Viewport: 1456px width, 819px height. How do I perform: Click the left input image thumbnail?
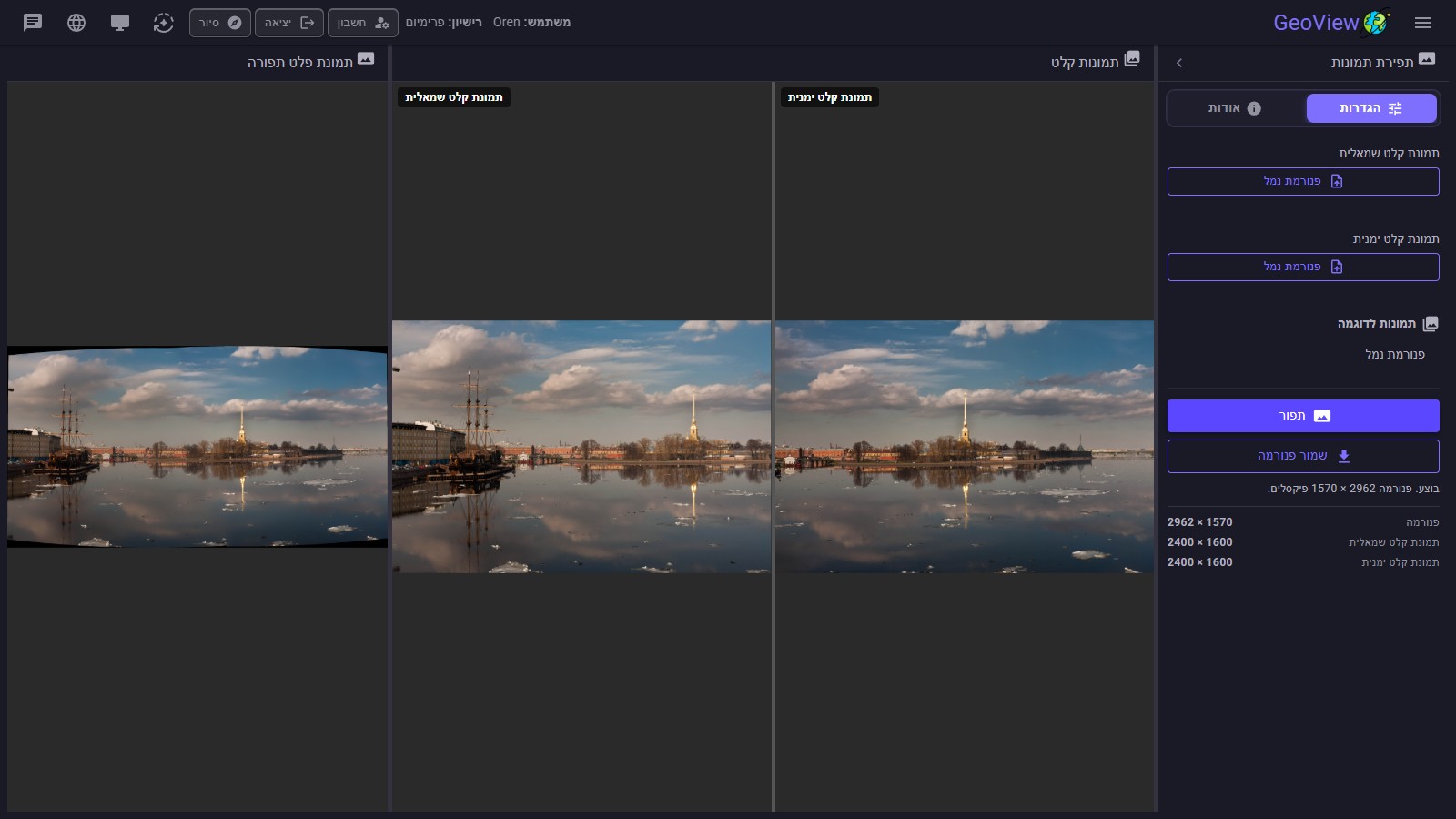(581, 447)
